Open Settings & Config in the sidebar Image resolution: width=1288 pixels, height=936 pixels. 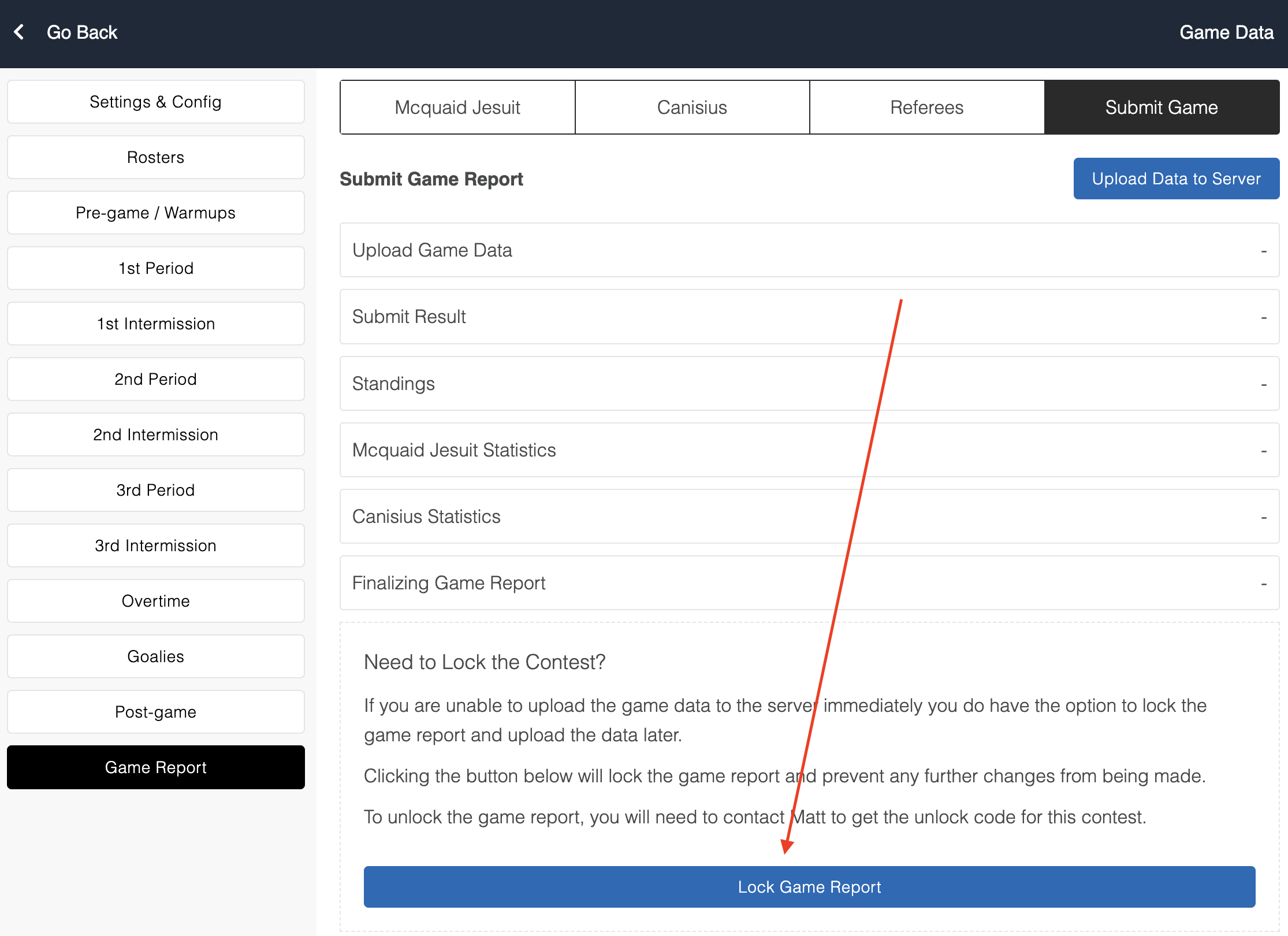[155, 102]
